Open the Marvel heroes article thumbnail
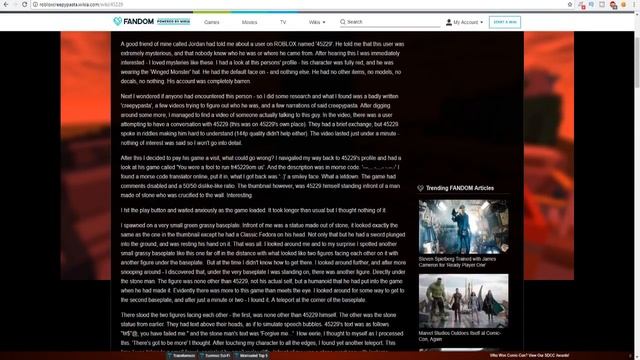The width and height of the screenshot is (640, 360). pos(463,301)
